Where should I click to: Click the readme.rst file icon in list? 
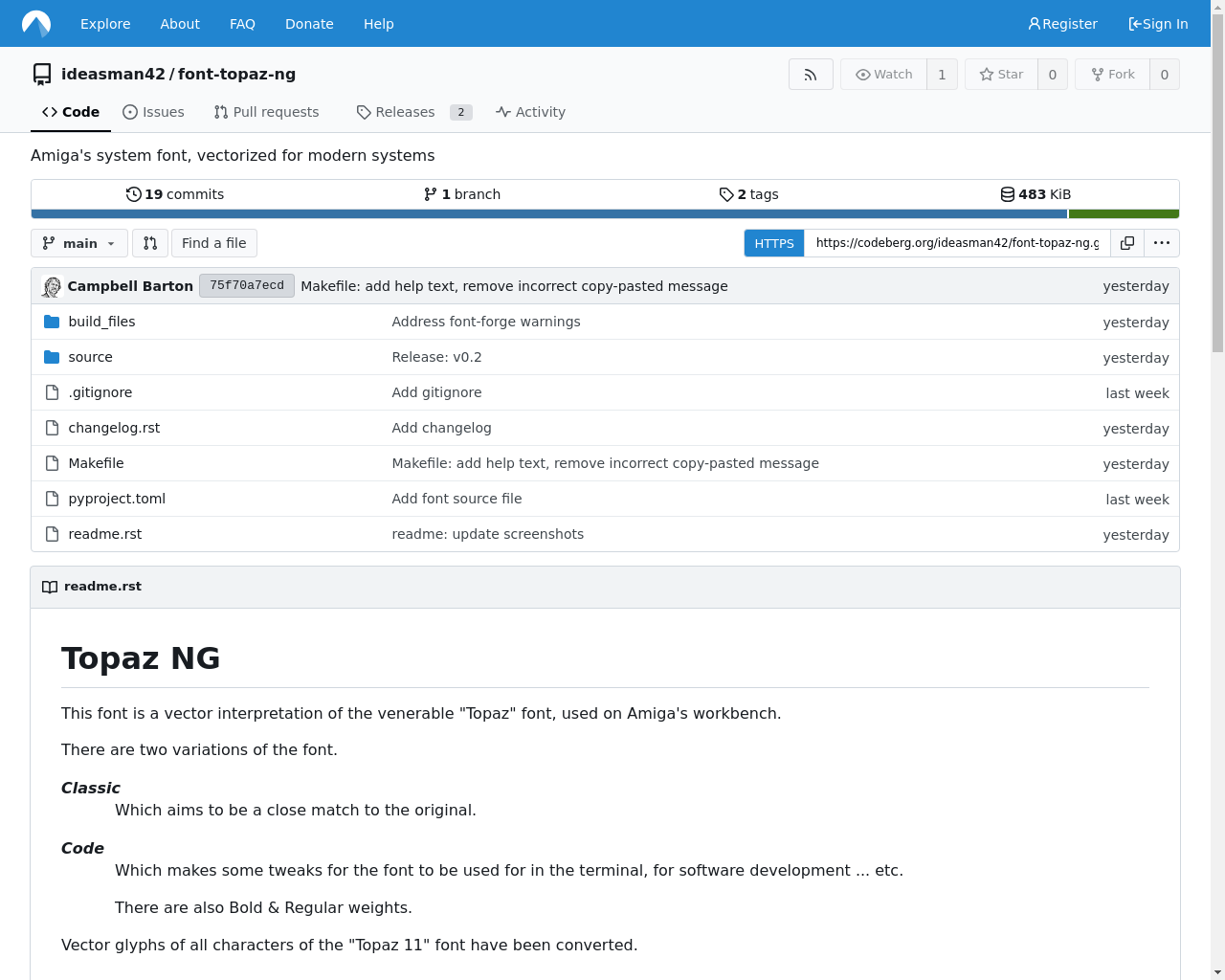pos(52,534)
